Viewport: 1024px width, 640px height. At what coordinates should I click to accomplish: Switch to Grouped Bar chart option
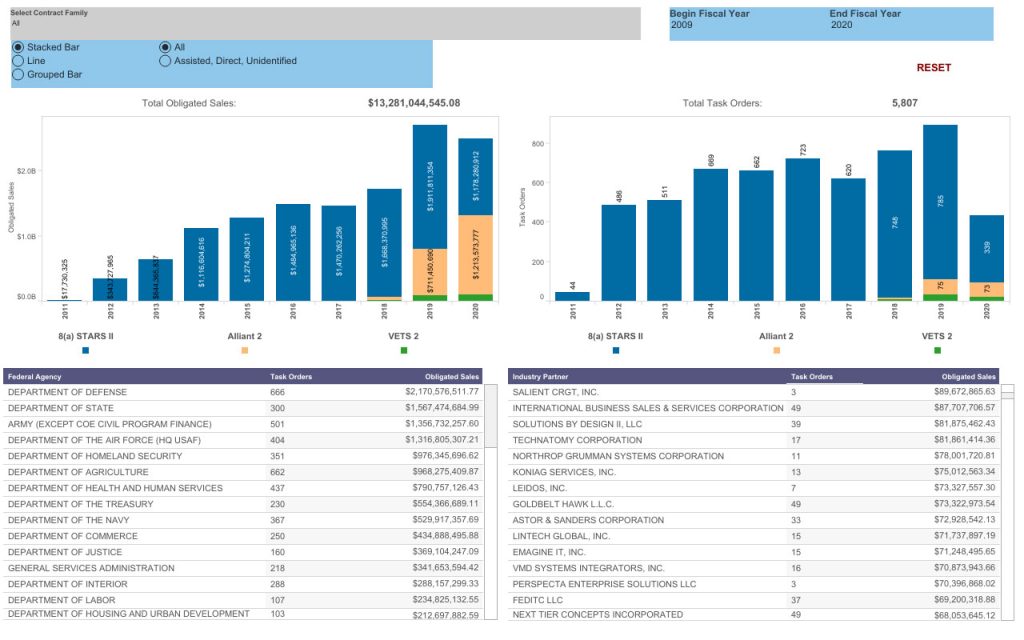pos(18,75)
